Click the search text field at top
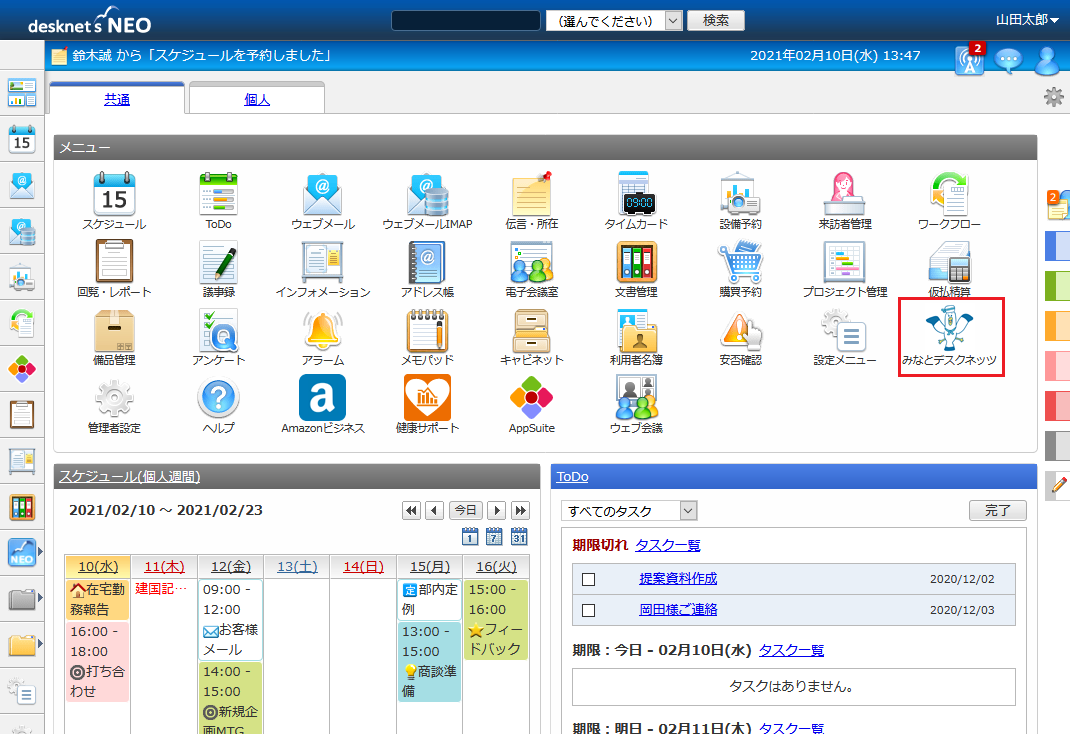Screen dimensions: 1070x734 click(x=466, y=21)
